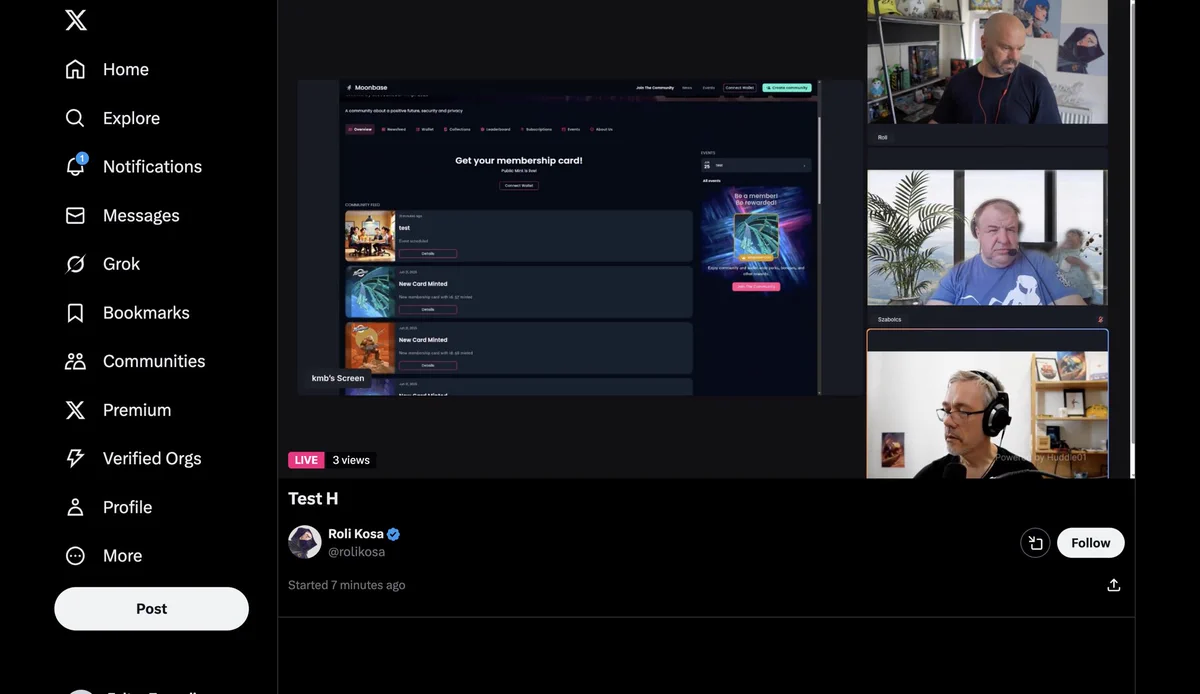Viewport: 1200px width, 694px height.
Task: Click the share upload icon
Action: (1114, 585)
